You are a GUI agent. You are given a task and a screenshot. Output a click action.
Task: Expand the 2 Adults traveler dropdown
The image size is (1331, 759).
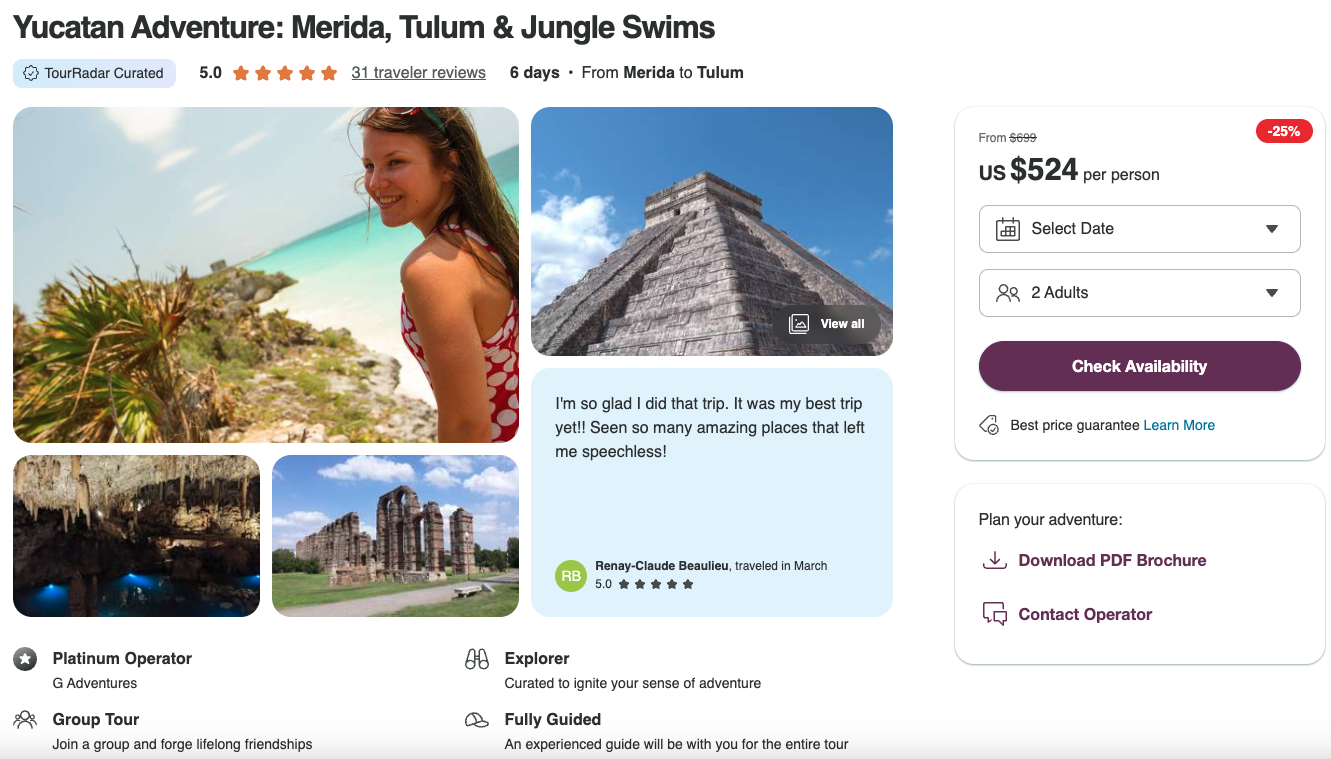pos(1139,293)
